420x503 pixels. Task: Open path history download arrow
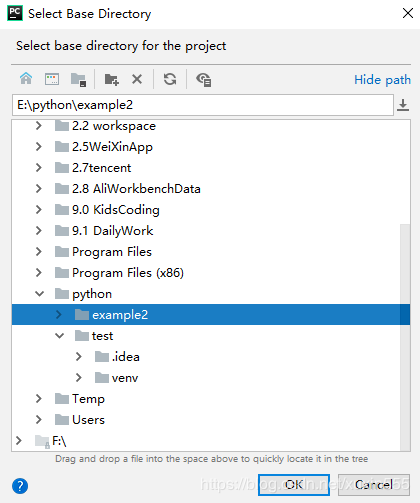[x=403, y=105]
